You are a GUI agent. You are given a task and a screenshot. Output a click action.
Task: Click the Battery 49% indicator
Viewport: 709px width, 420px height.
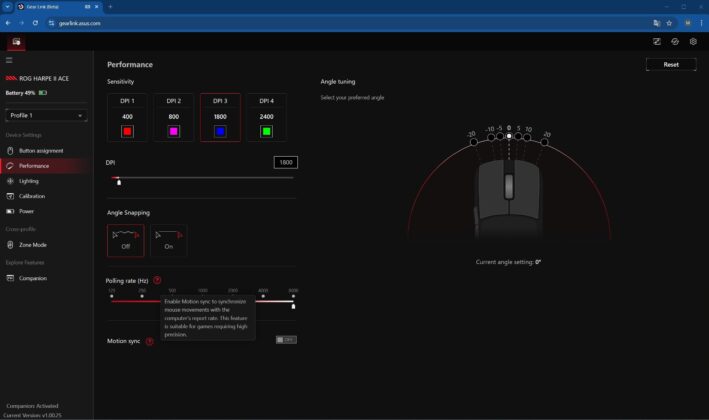click(x=26, y=93)
